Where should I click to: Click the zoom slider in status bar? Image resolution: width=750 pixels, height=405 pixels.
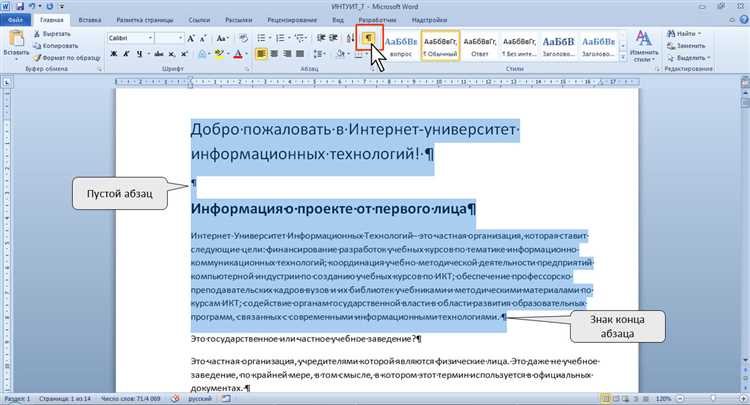pyautogui.click(x=713, y=399)
